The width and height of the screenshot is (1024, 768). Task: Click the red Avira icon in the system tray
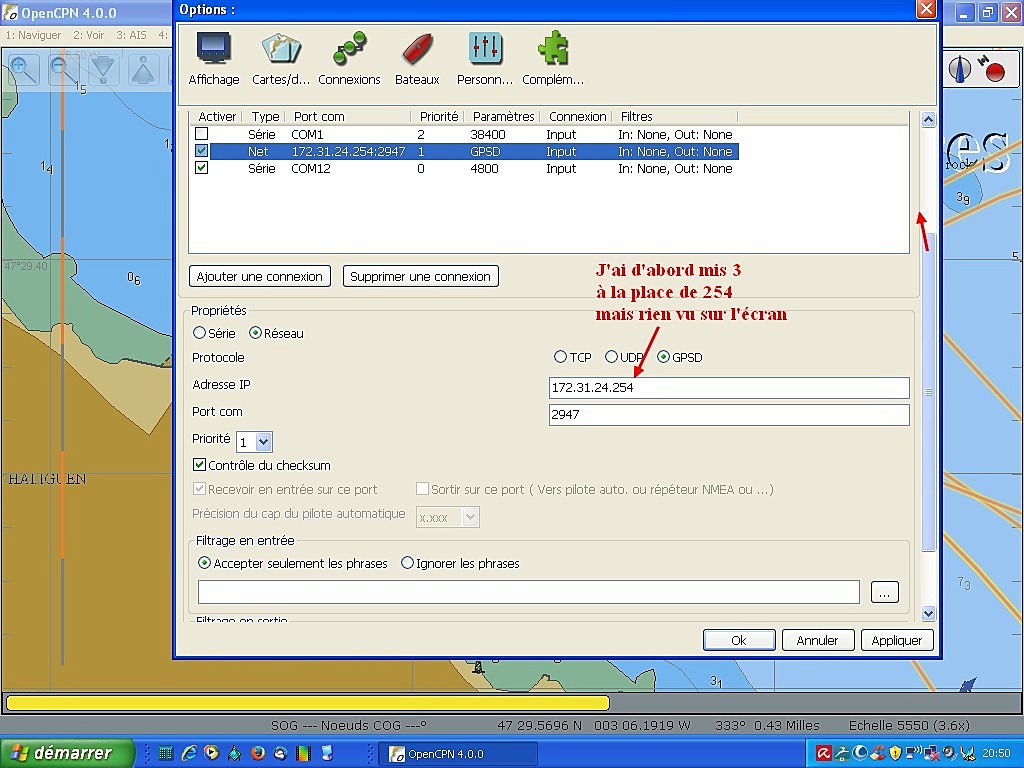click(x=824, y=754)
